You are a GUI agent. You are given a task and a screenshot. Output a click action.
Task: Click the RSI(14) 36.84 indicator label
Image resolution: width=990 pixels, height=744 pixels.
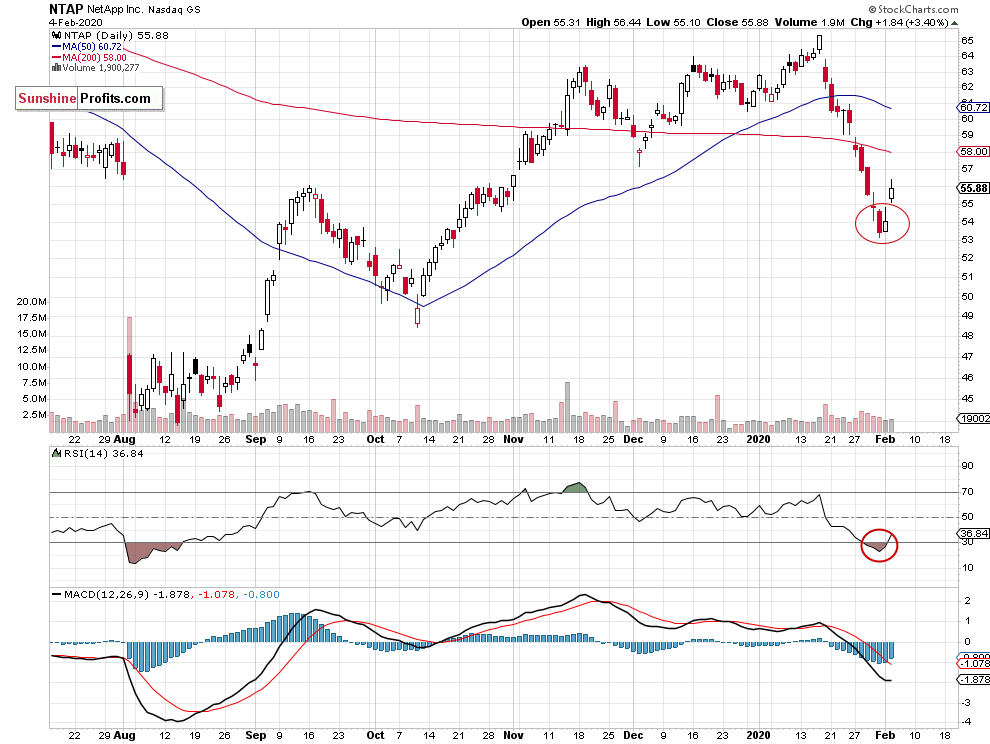(x=102, y=453)
